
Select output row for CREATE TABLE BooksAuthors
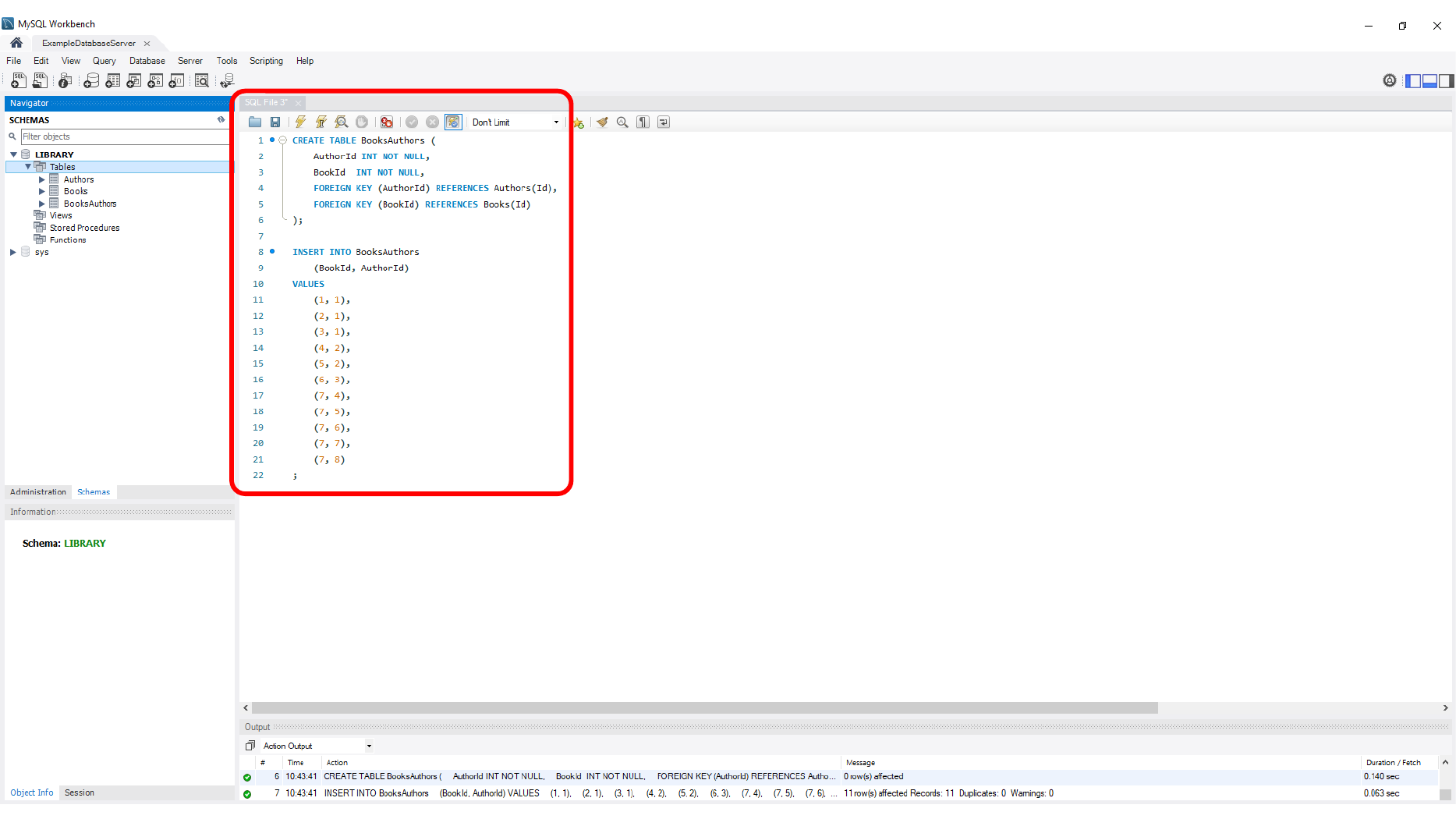coord(838,776)
